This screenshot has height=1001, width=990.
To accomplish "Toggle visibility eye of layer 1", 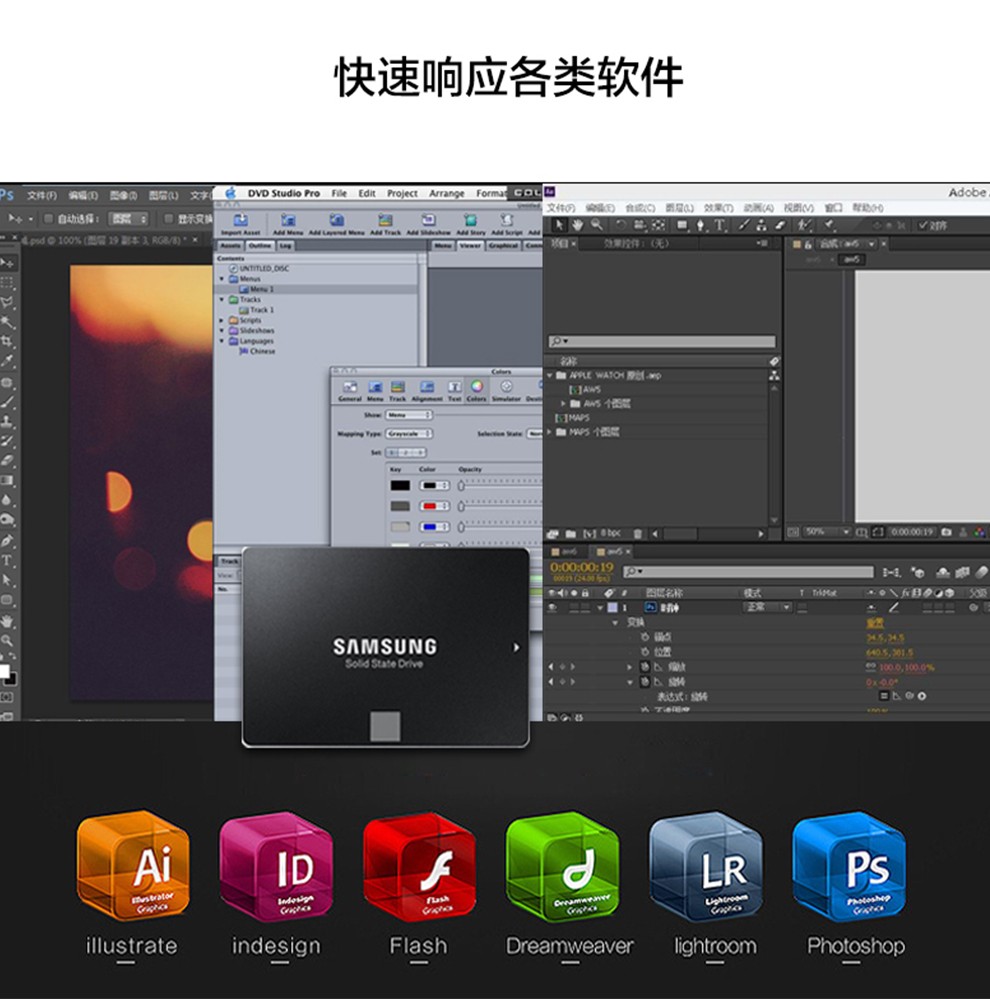I will click(x=552, y=607).
